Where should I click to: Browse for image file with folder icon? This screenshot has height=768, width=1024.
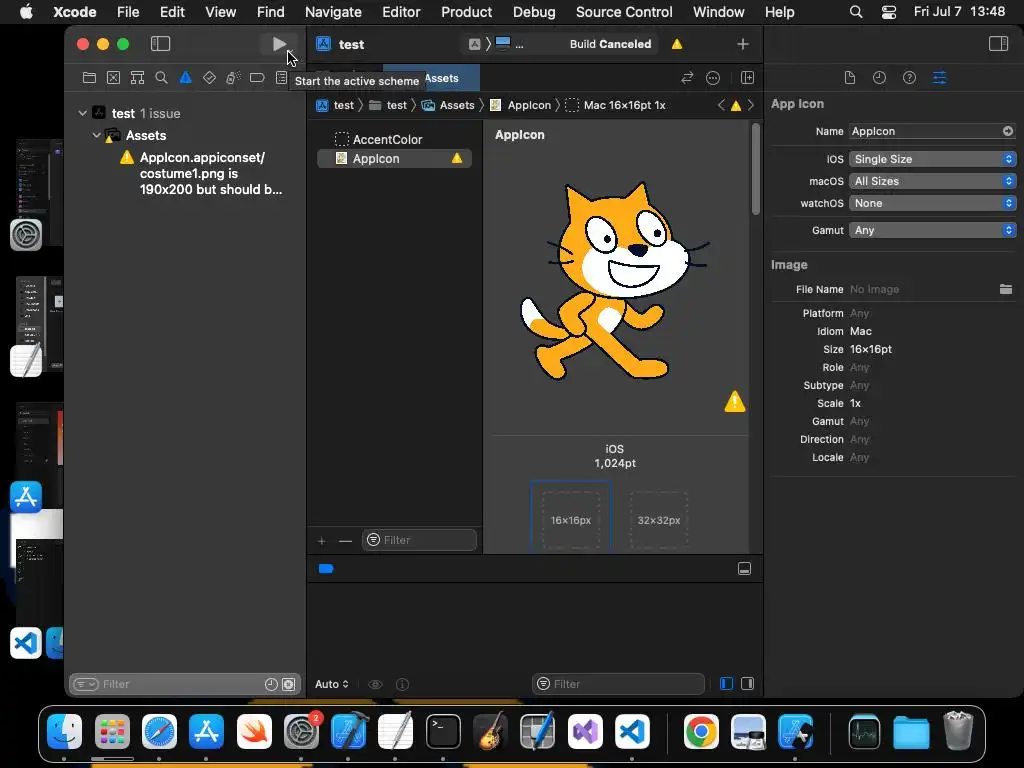coord(1006,289)
